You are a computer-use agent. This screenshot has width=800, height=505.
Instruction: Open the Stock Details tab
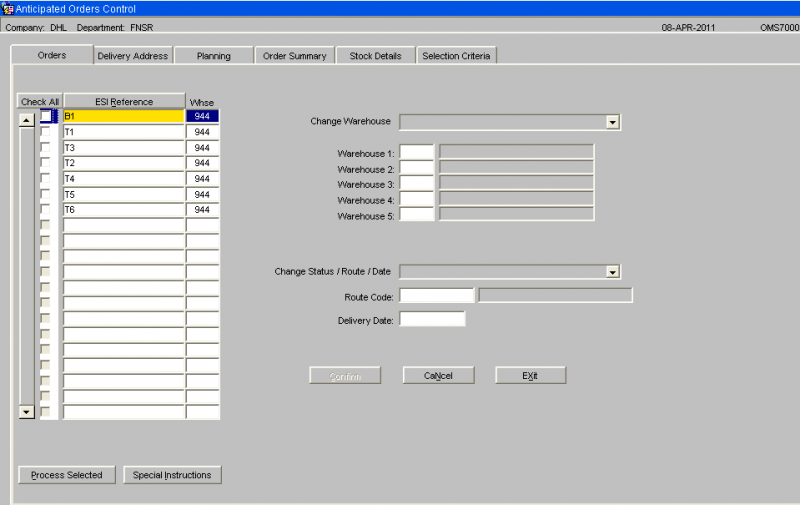(376, 56)
